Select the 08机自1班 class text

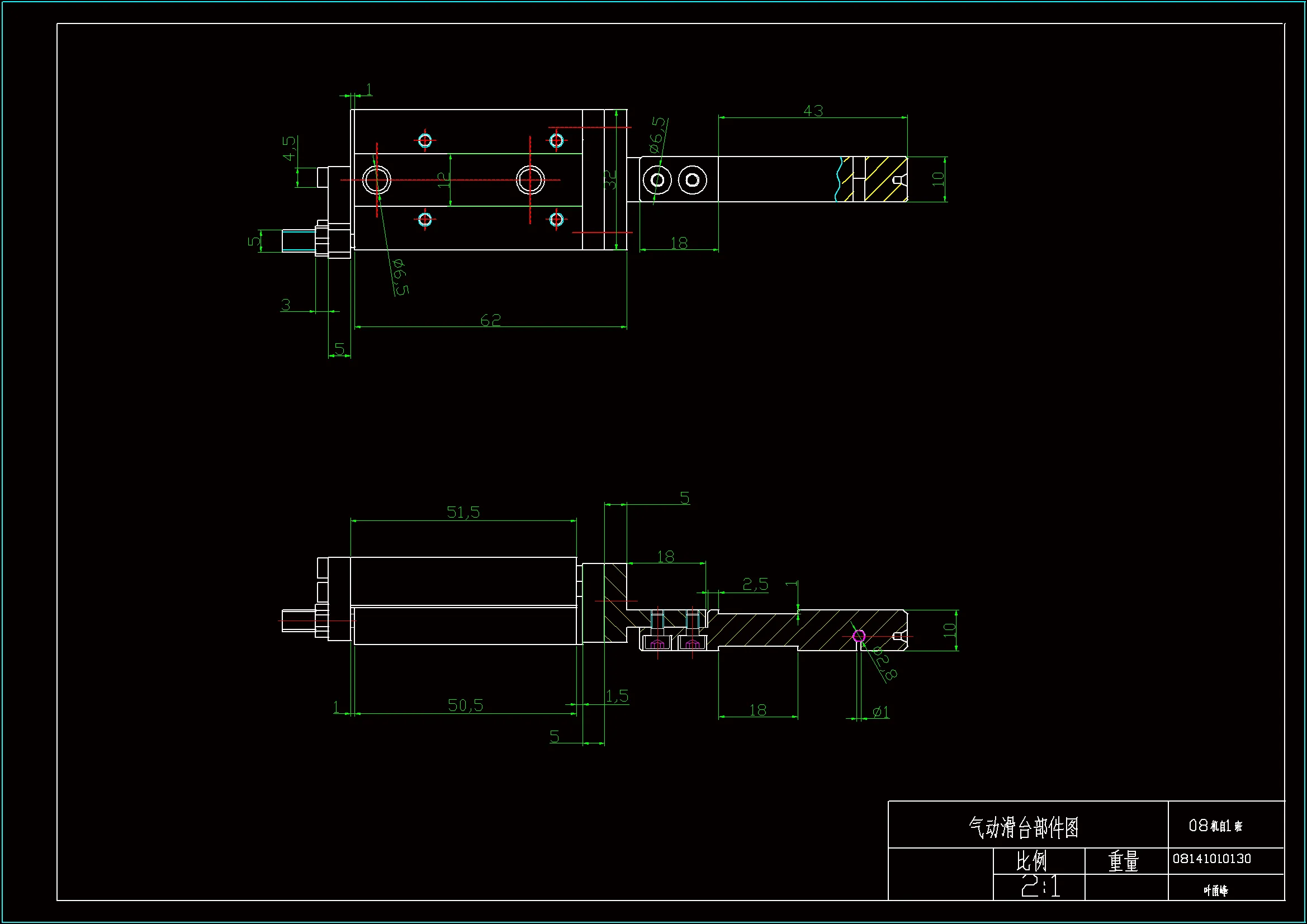(x=1215, y=826)
